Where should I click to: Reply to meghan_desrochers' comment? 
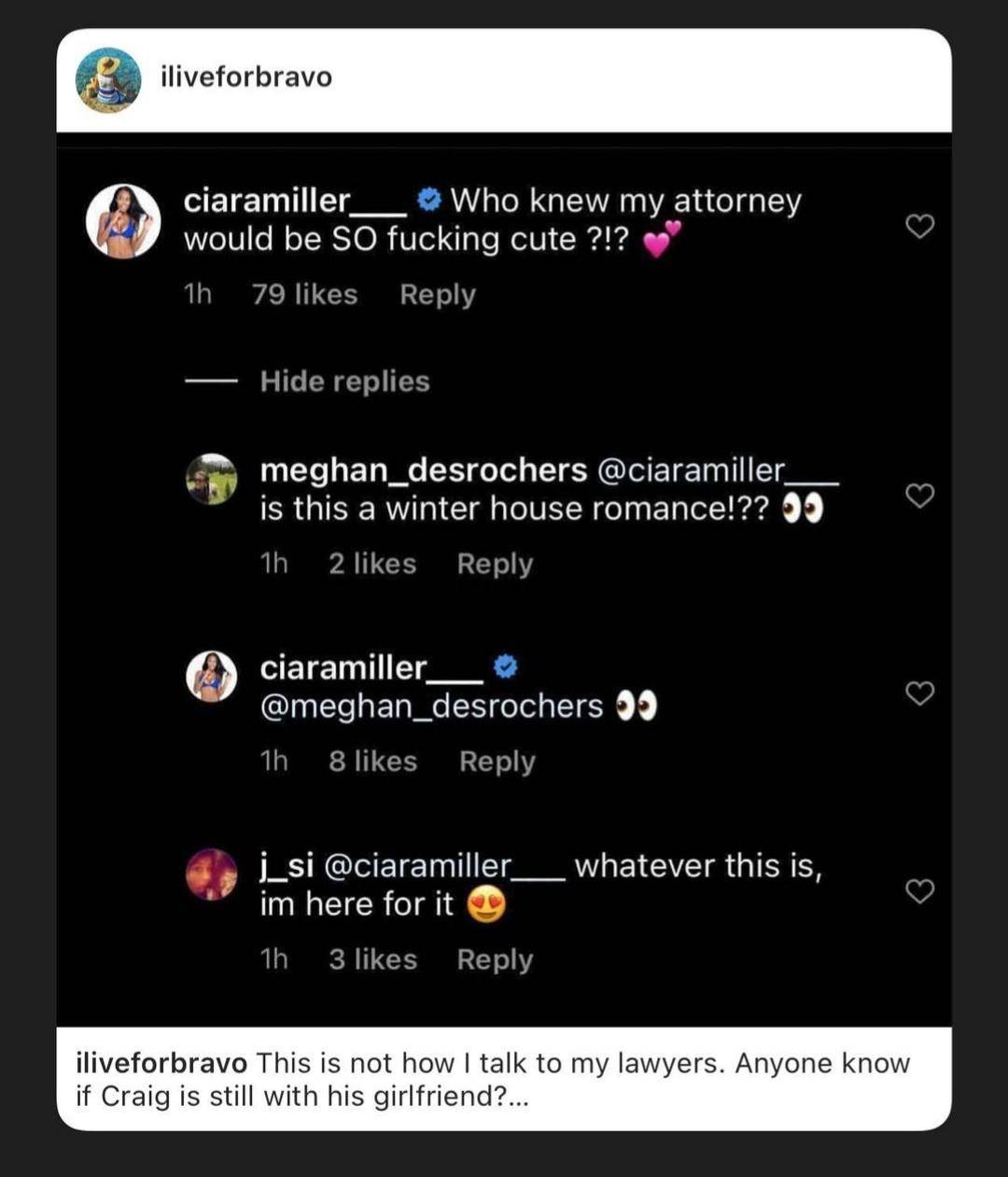(x=495, y=564)
